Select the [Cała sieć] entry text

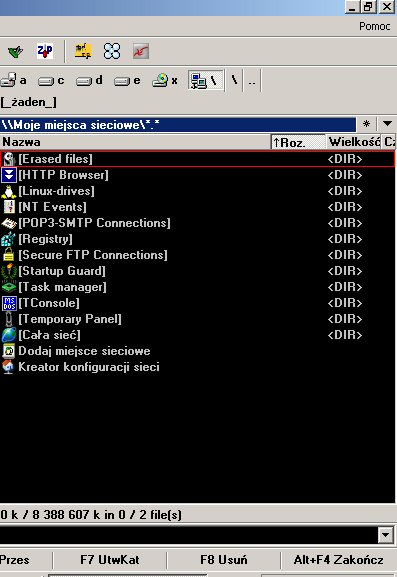(50, 335)
